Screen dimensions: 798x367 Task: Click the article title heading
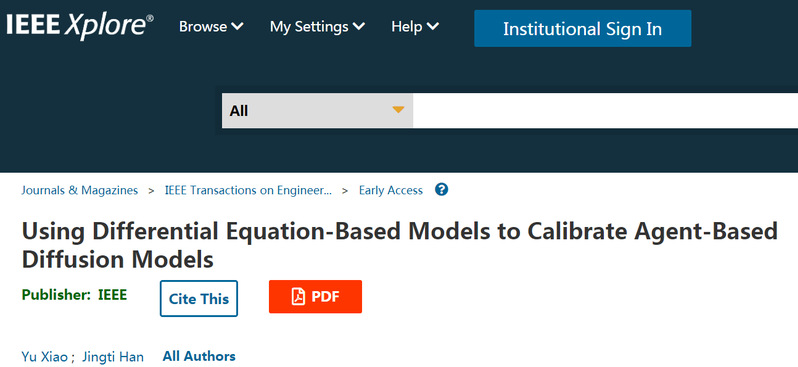[400, 245]
